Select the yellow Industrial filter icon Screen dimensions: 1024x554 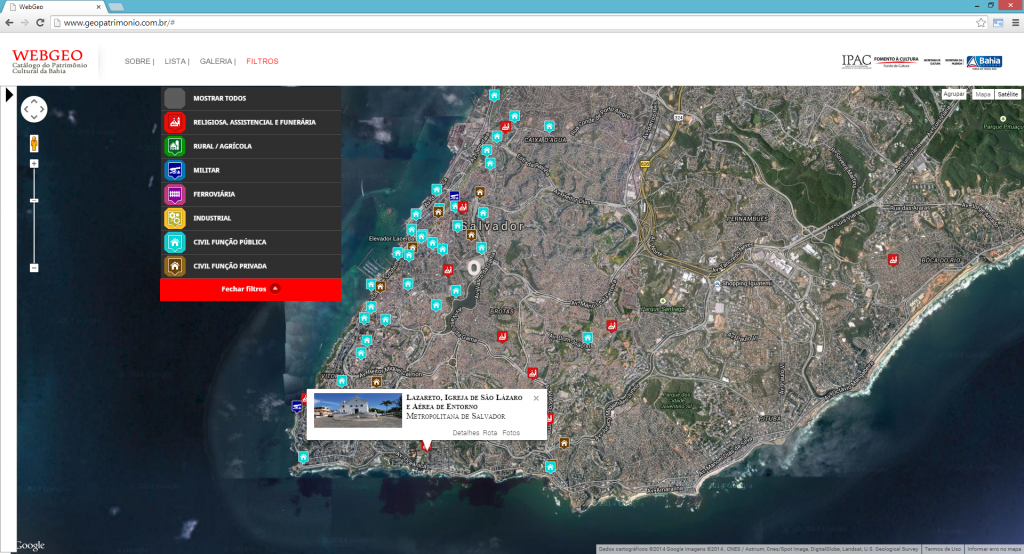175,218
